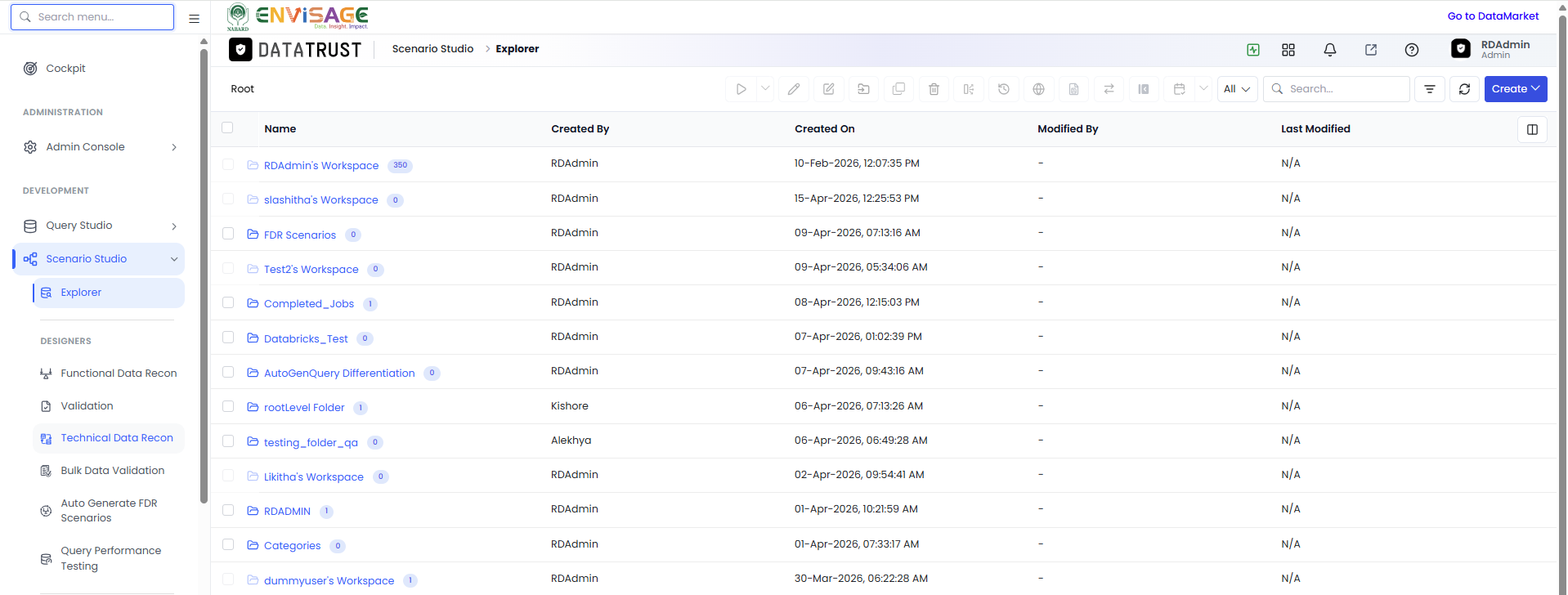Viewport: 1568px width, 595px height.
Task: Click the swap arrows toolbar icon
Action: coord(1109,89)
